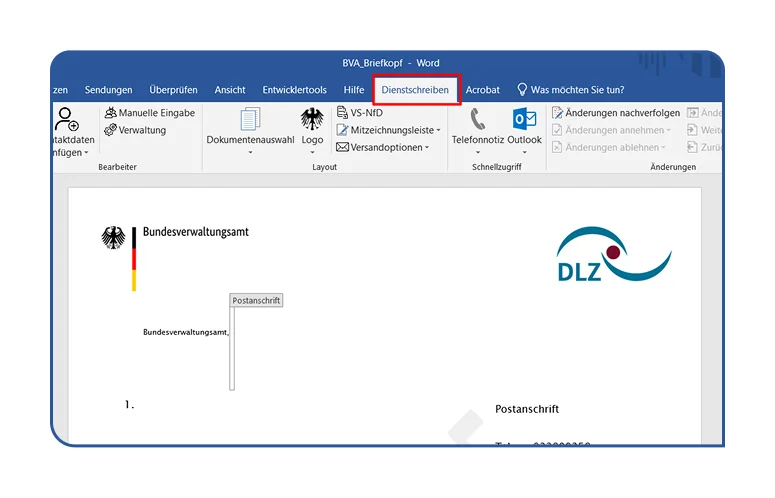Click the Bundesverwaltungsamt heading in letterhead
775x498 pixels.
(196, 232)
